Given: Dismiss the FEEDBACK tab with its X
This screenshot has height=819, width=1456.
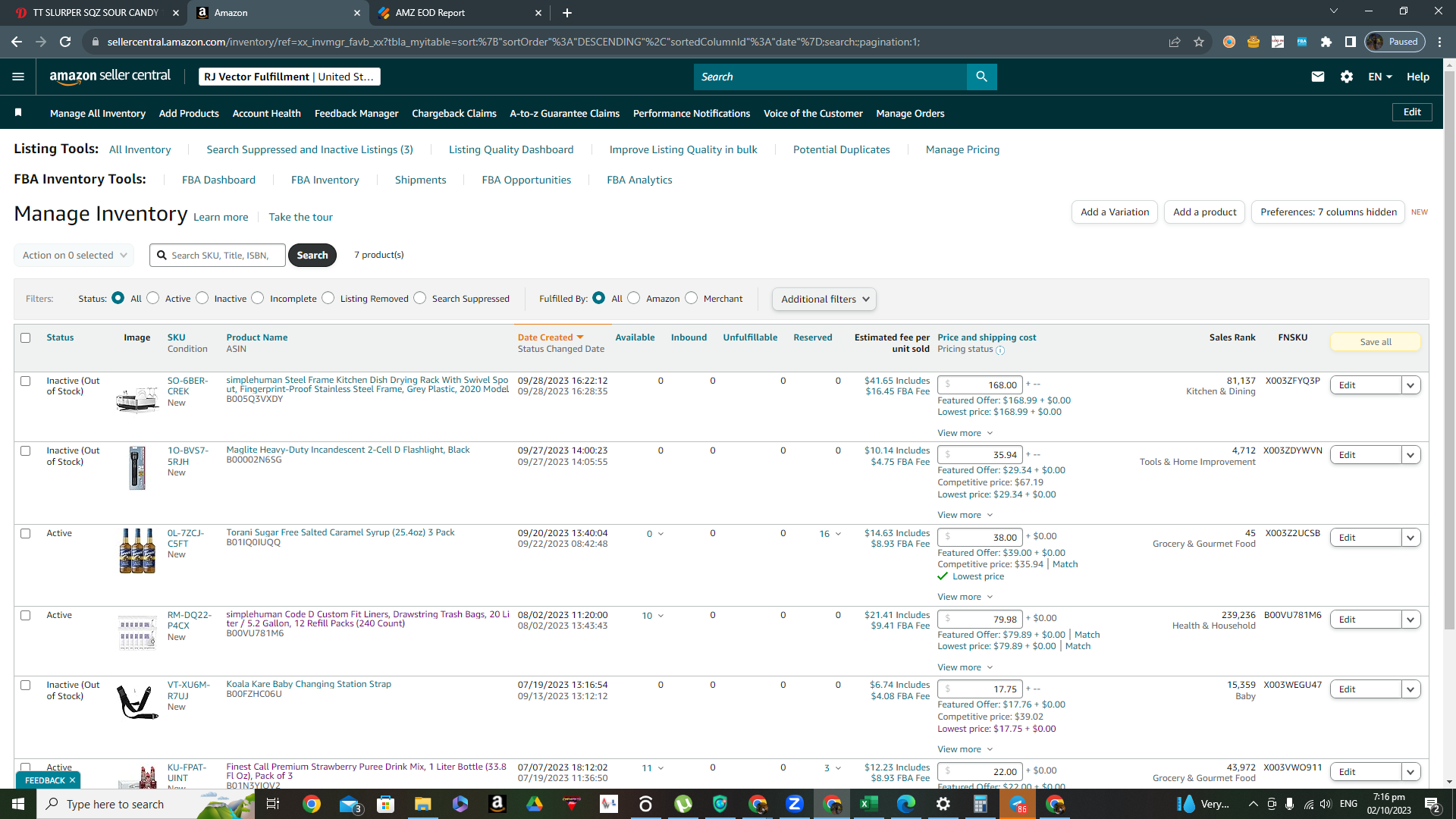Looking at the screenshot, I should click(73, 780).
